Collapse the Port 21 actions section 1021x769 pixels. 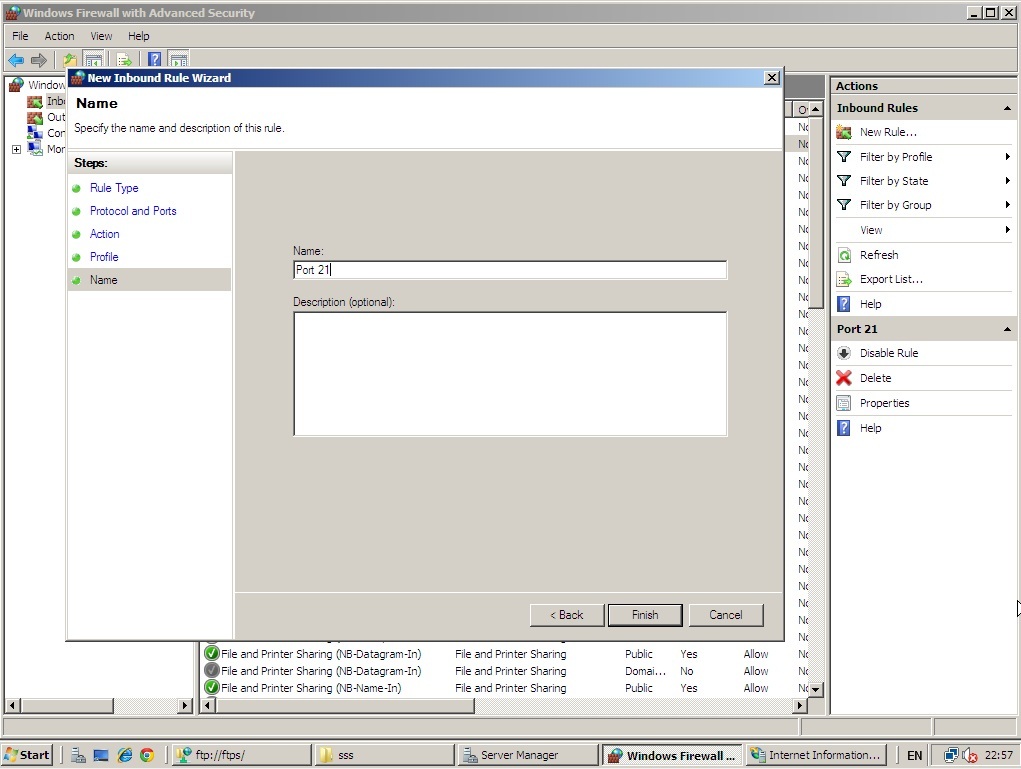pyautogui.click(x=1007, y=329)
